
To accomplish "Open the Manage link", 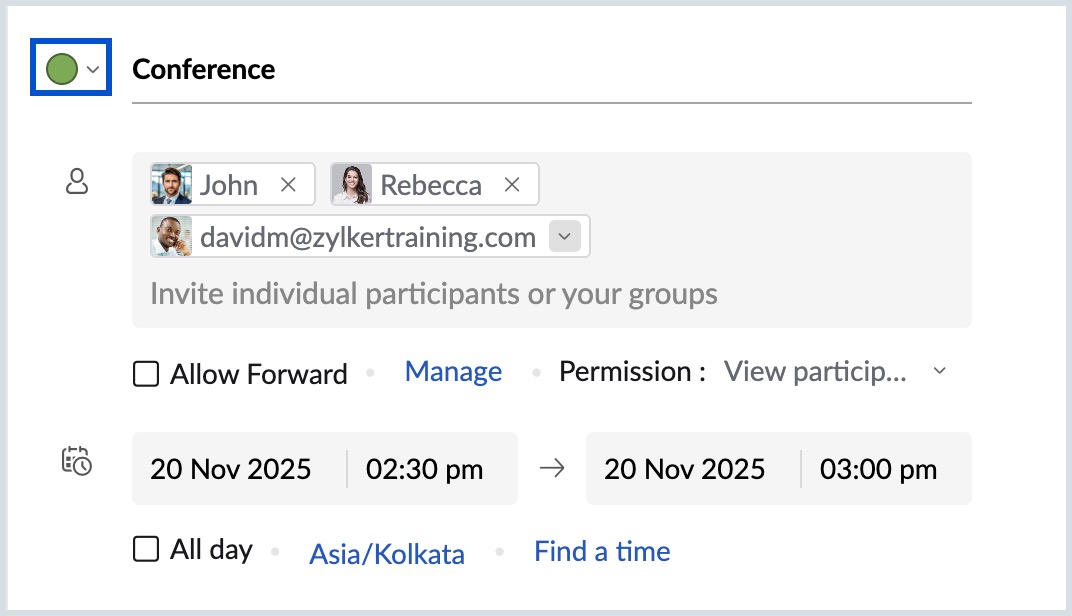I will (x=453, y=372).
